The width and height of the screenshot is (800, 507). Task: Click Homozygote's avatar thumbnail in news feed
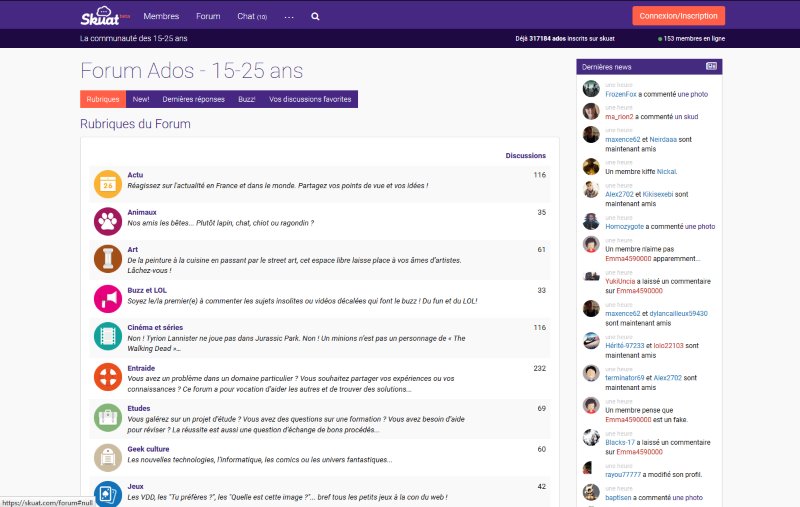coord(591,220)
